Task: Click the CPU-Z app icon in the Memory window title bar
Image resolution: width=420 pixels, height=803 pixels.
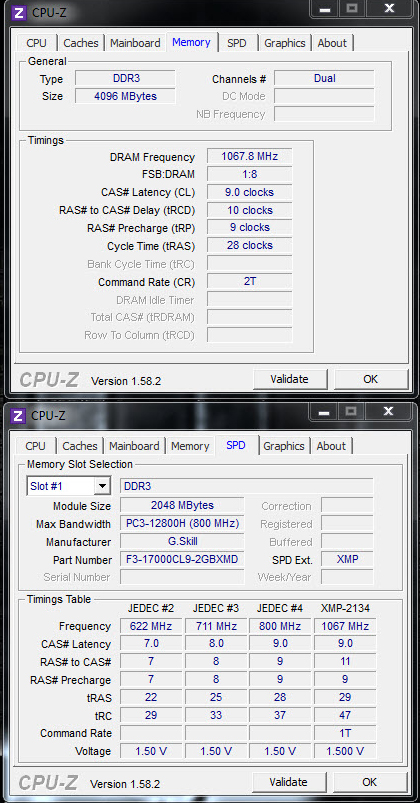Action: coord(19,12)
